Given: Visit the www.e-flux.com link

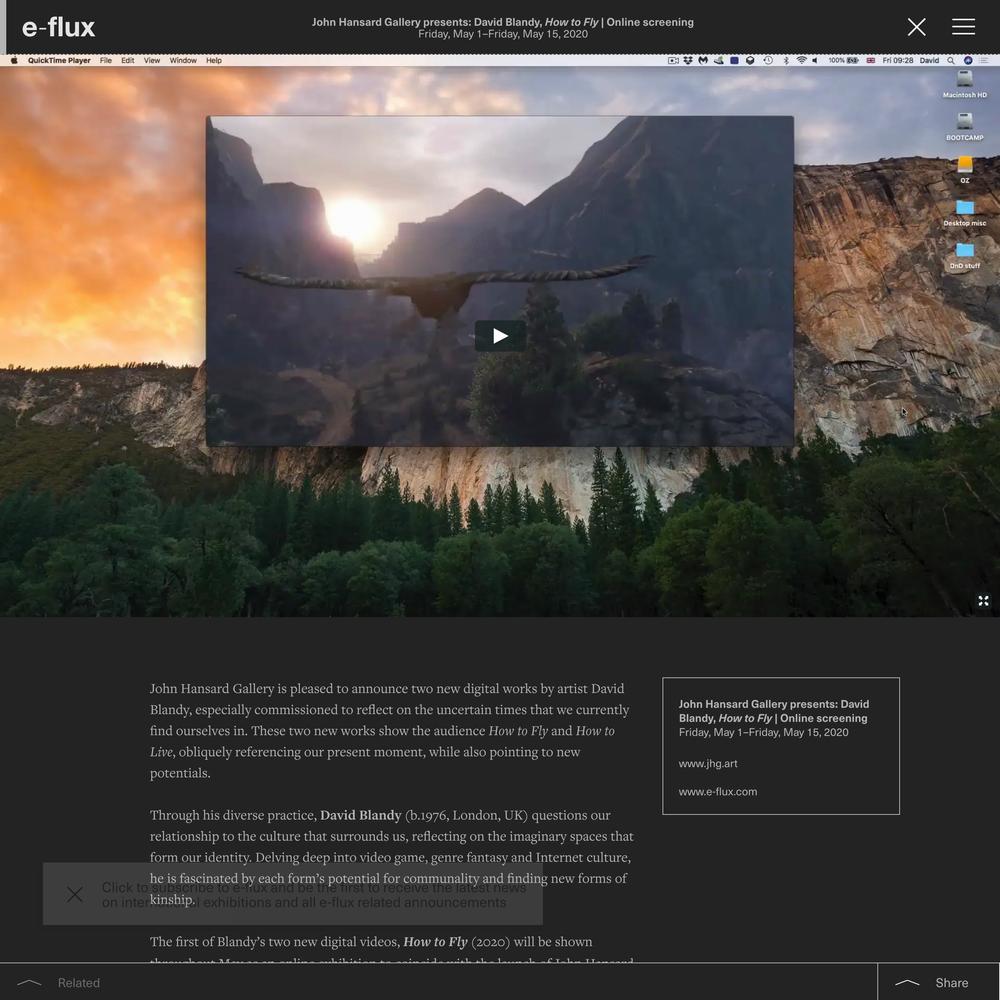Looking at the screenshot, I should coord(718,791).
